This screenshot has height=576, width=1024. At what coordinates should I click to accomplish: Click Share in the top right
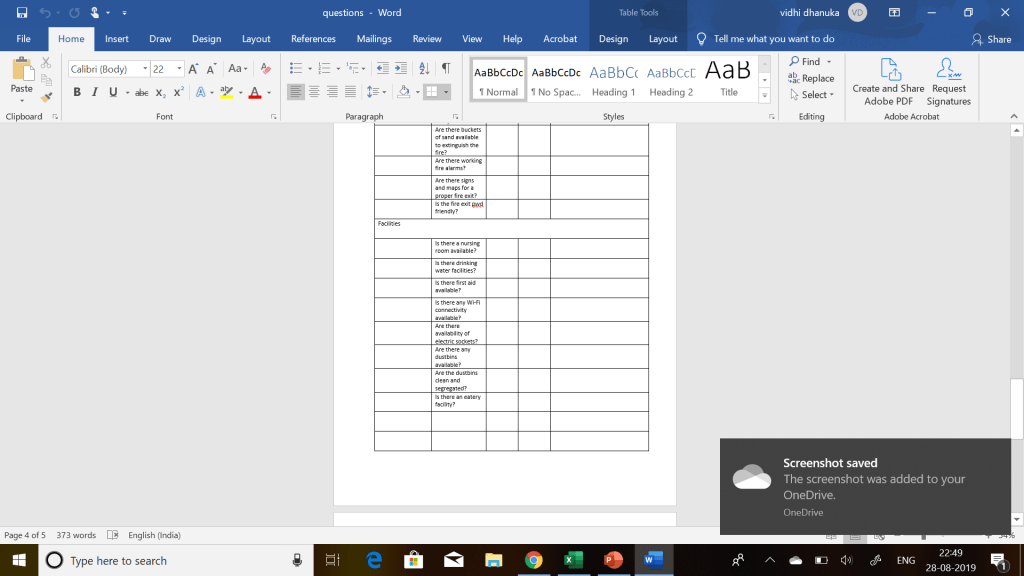click(991, 39)
